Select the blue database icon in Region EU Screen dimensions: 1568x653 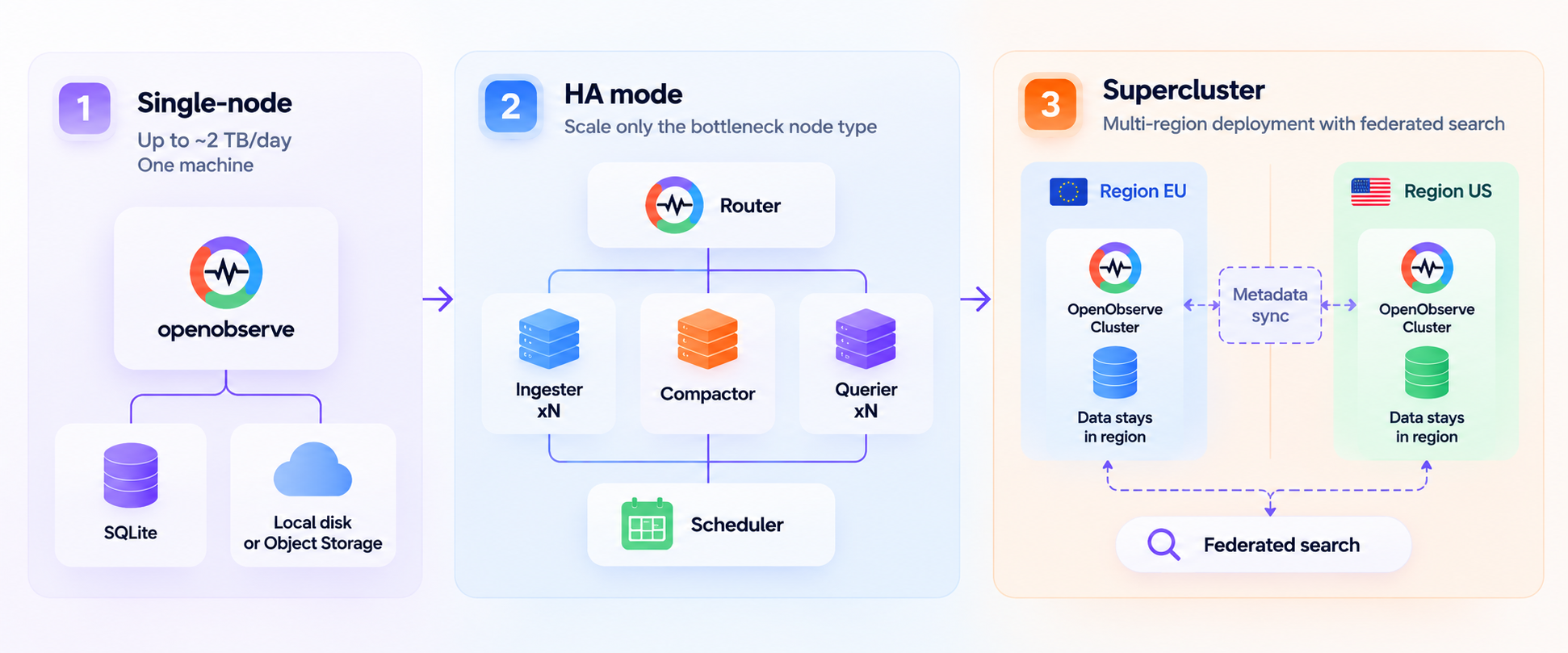pyautogui.click(x=1115, y=373)
